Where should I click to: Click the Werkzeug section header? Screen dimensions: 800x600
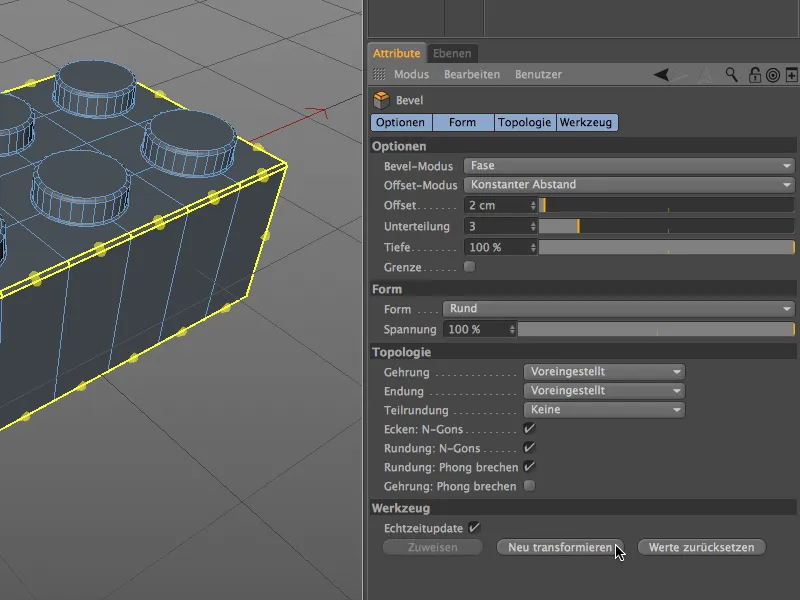[x=583, y=508]
